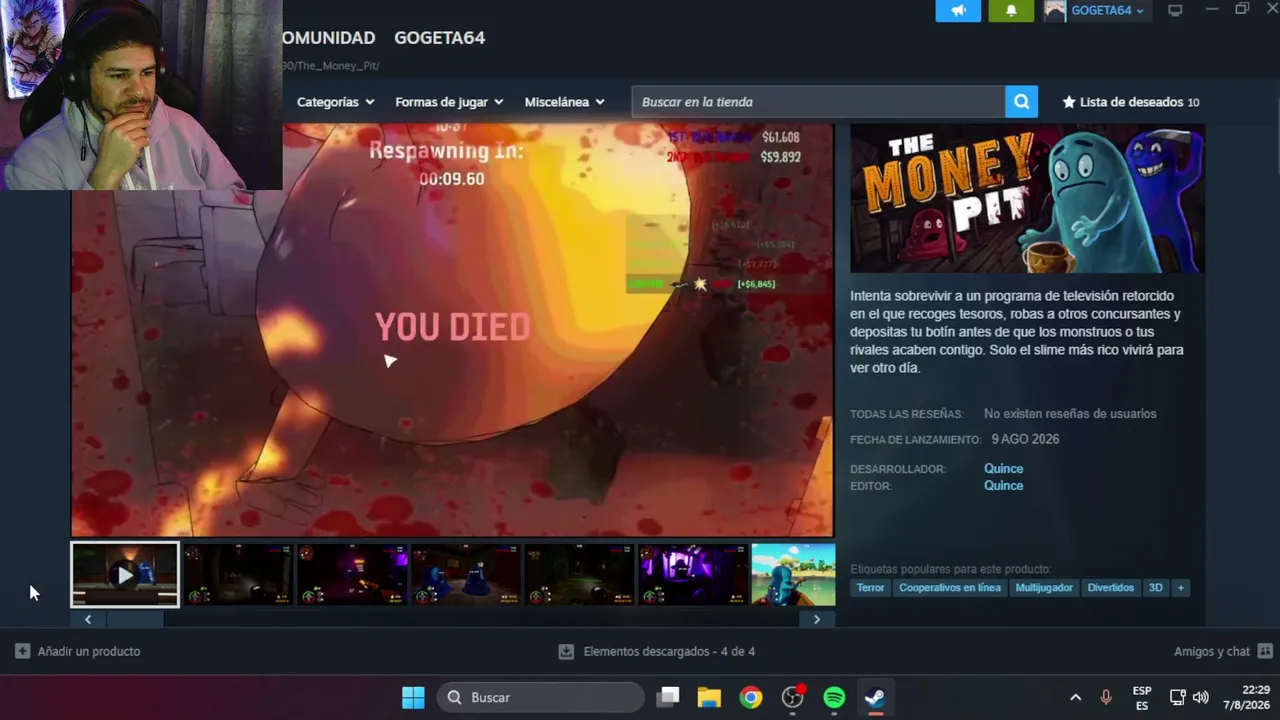Click the blue search magnifier button
The height and width of the screenshot is (720, 1280).
[x=1021, y=102]
